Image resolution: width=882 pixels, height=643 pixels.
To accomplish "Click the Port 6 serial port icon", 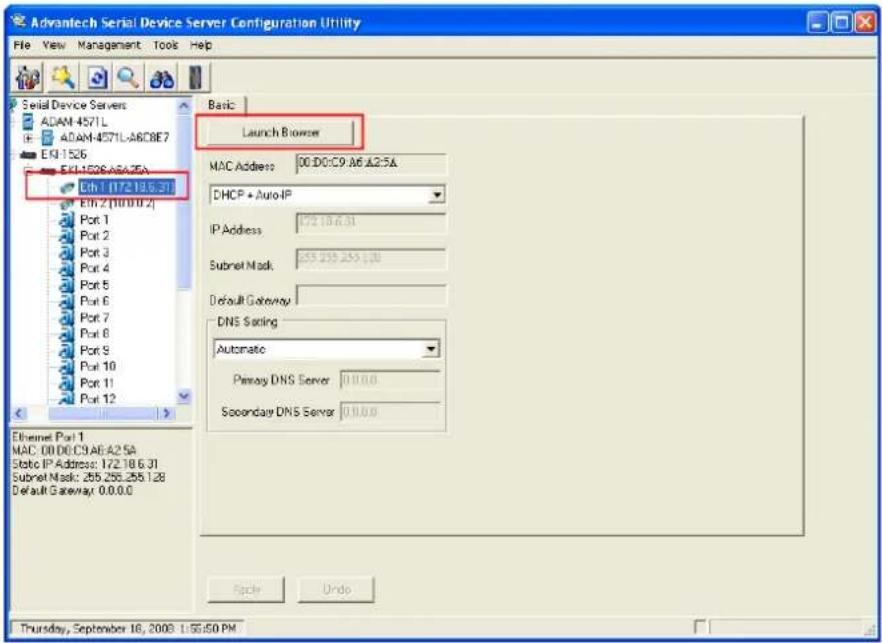I will pyautogui.click(x=66, y=301).
